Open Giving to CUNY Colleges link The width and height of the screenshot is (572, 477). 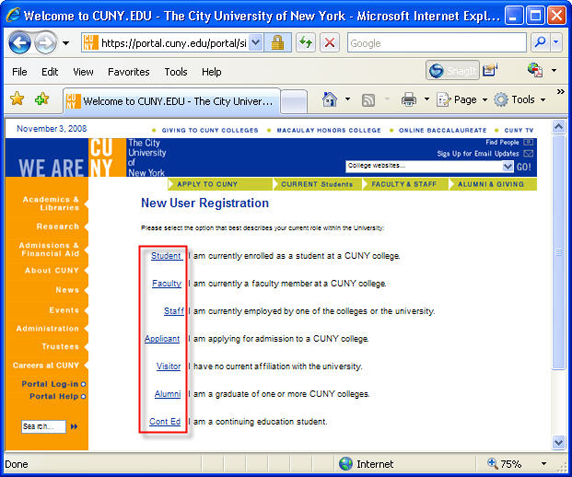coord(210,130)
